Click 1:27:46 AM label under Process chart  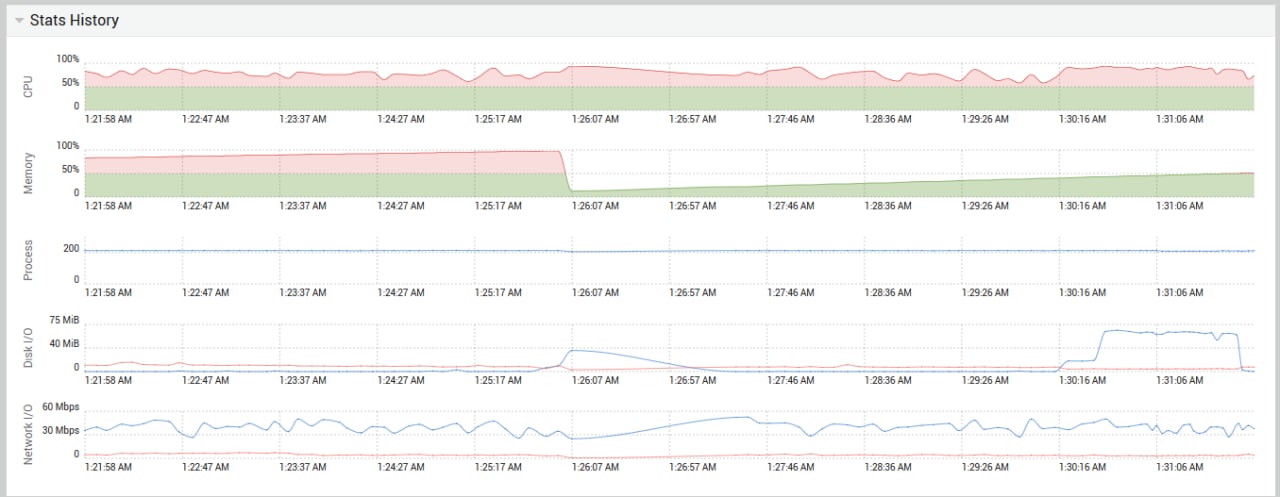pos(790,293)
